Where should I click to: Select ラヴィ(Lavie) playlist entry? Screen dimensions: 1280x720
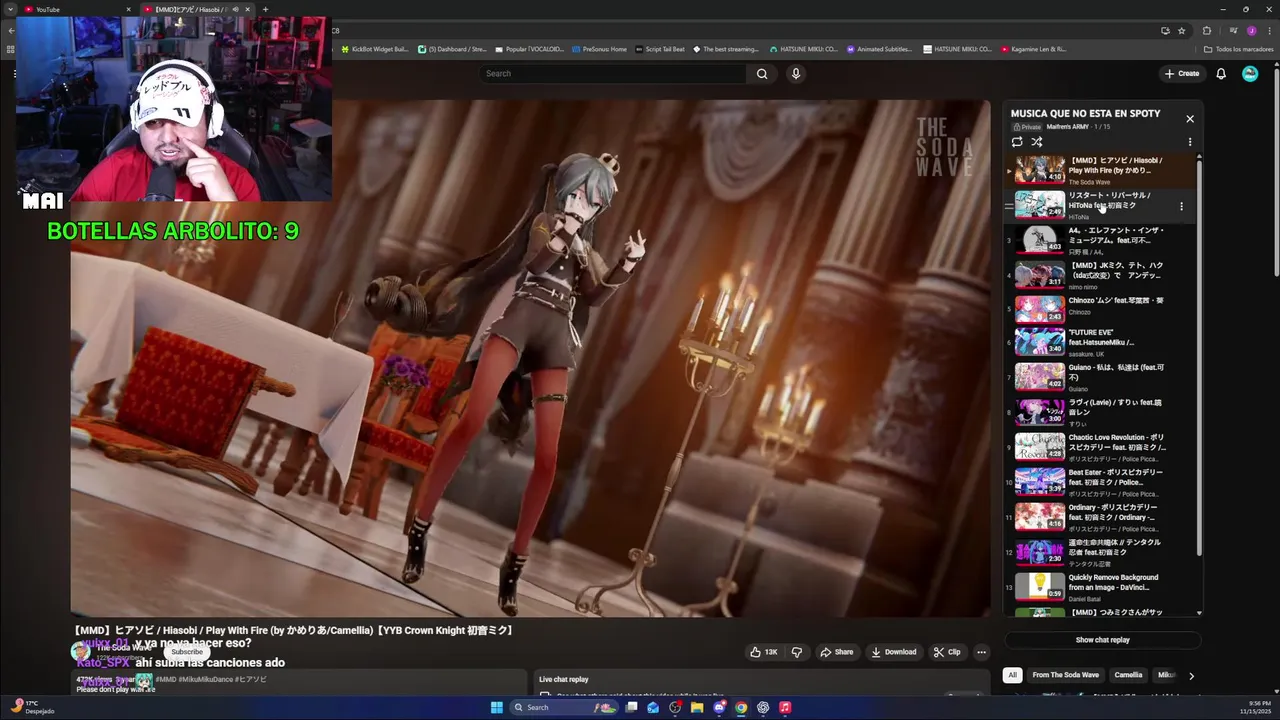[x=1100, y=412]
